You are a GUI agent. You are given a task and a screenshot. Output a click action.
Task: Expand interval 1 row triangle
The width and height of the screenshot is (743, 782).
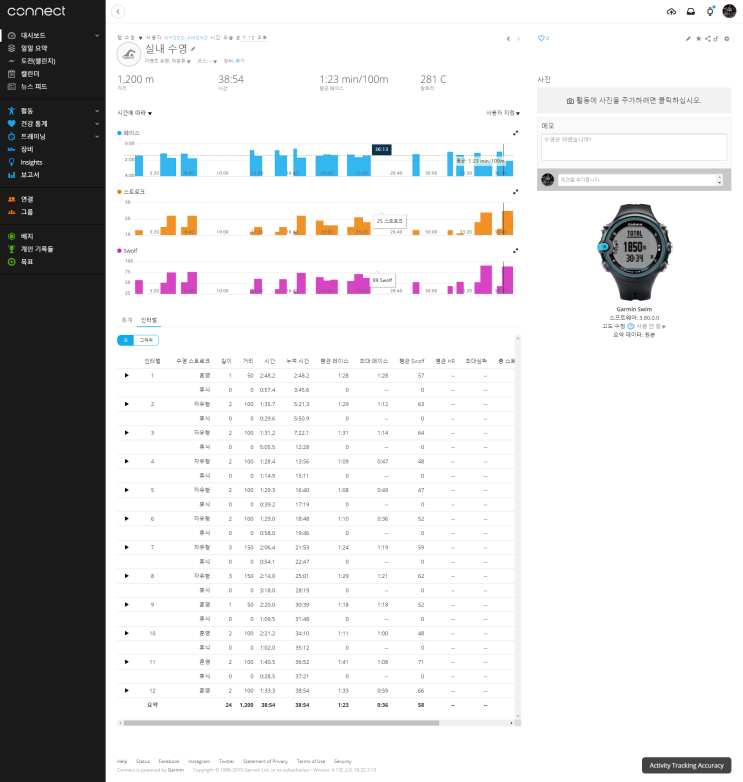tap(127, 375)
